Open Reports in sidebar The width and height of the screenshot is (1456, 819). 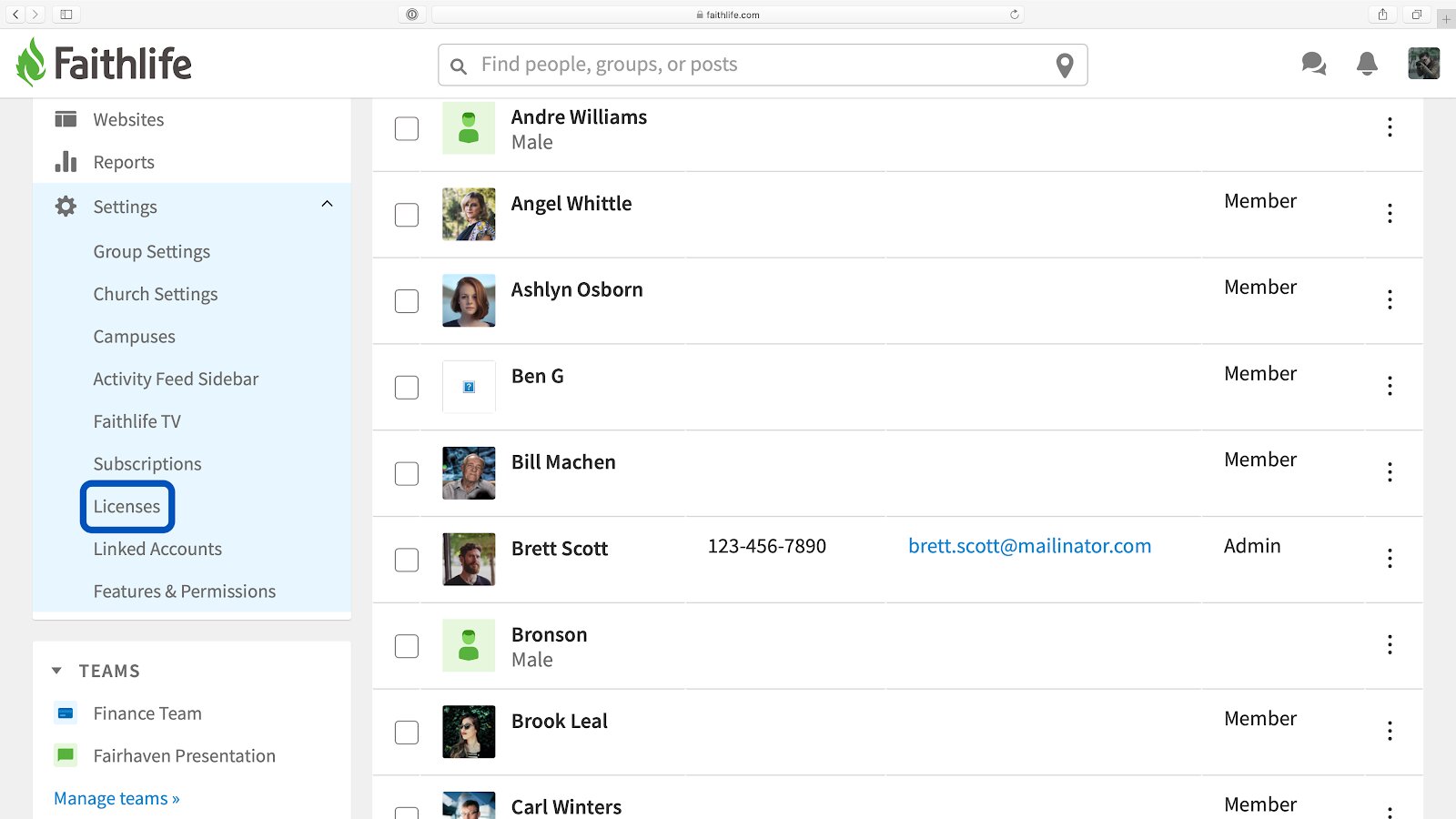[x=124, y=162]
